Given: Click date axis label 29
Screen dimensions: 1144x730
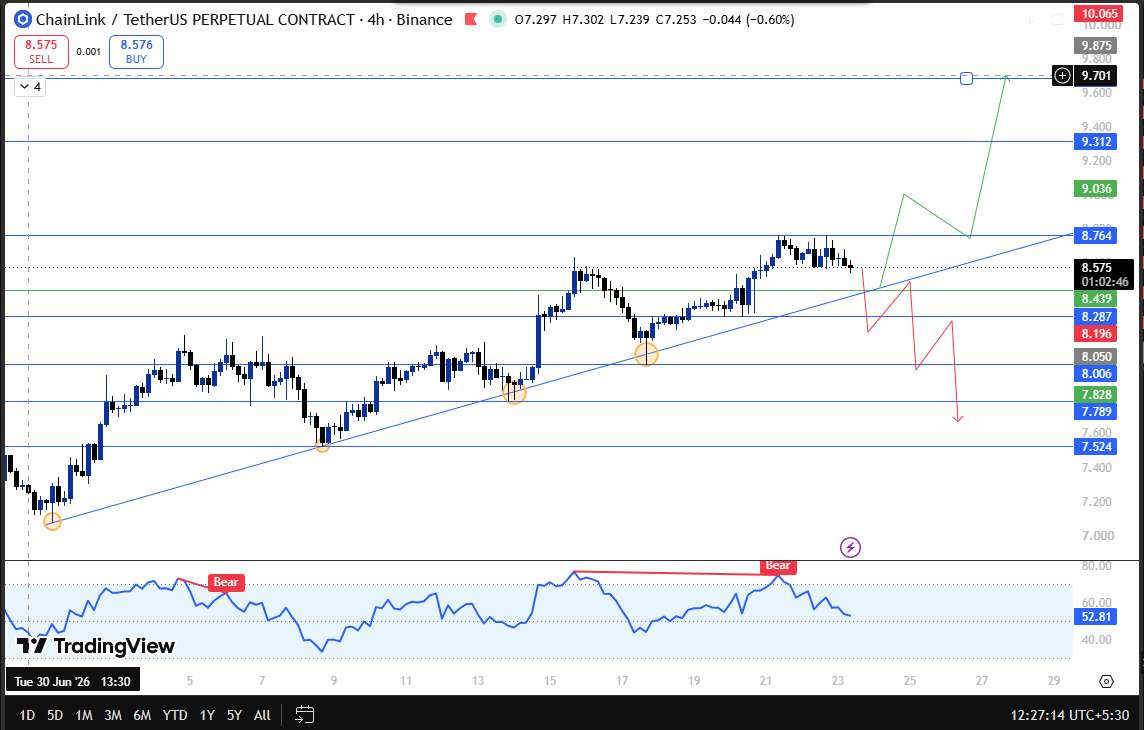Looking at the screenshot, I should (x=1054, y=681).
